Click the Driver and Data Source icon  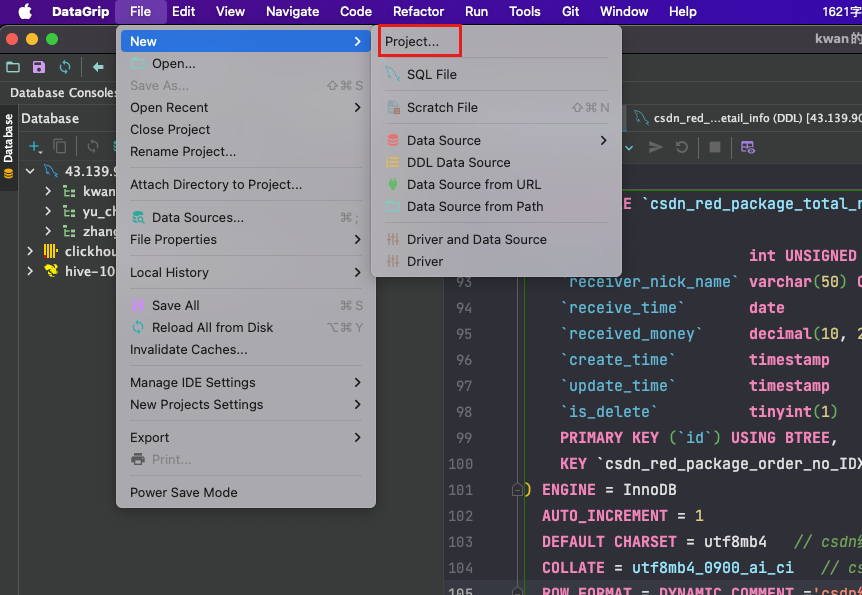pos(393,239)
